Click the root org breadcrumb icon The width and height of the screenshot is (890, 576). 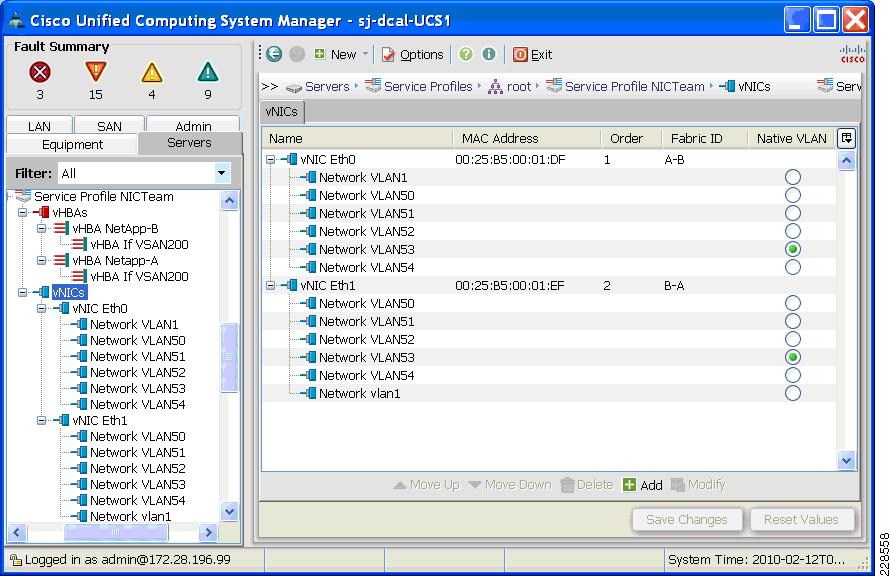point(496,87)
